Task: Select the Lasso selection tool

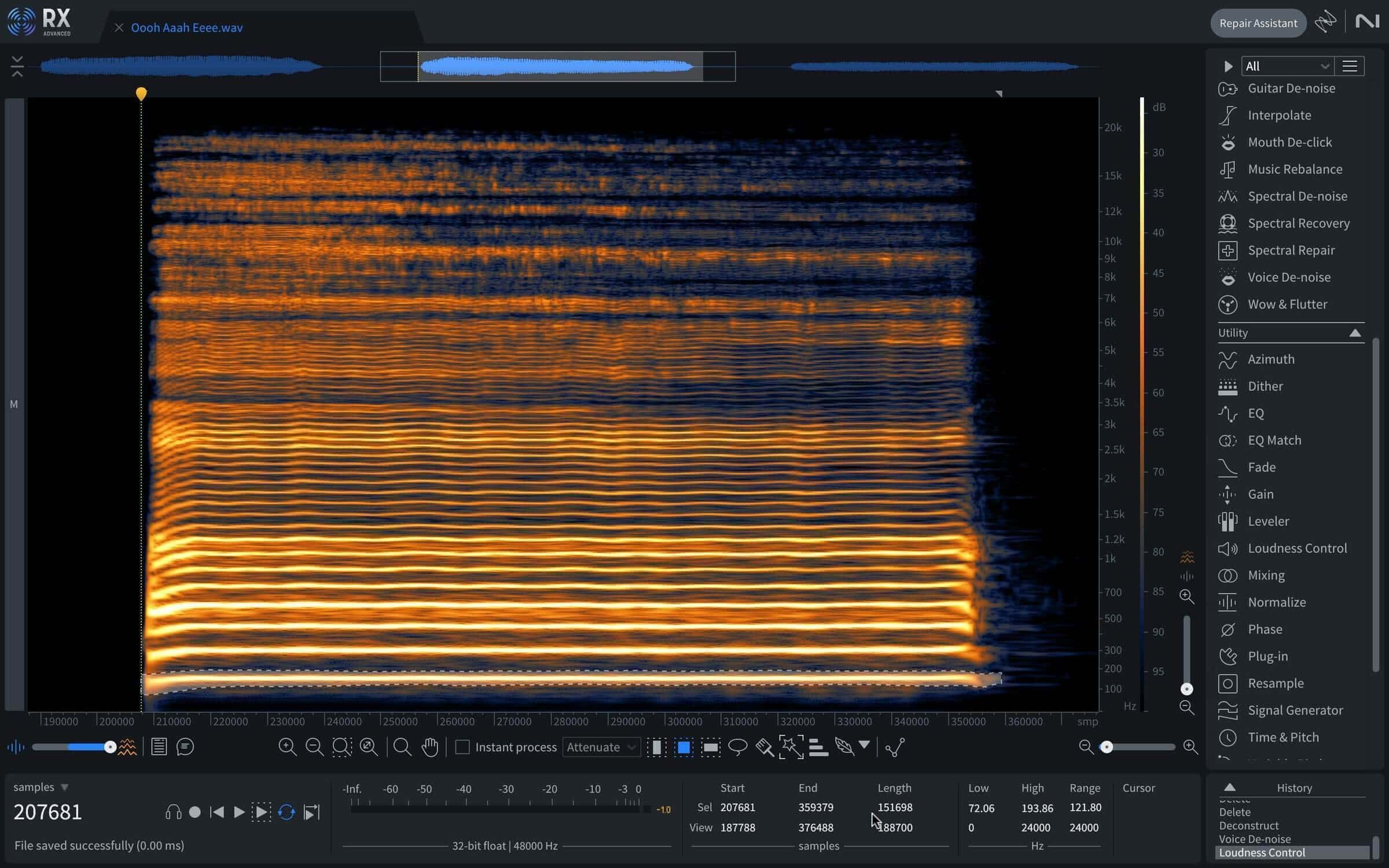Action: click(737, 747)
